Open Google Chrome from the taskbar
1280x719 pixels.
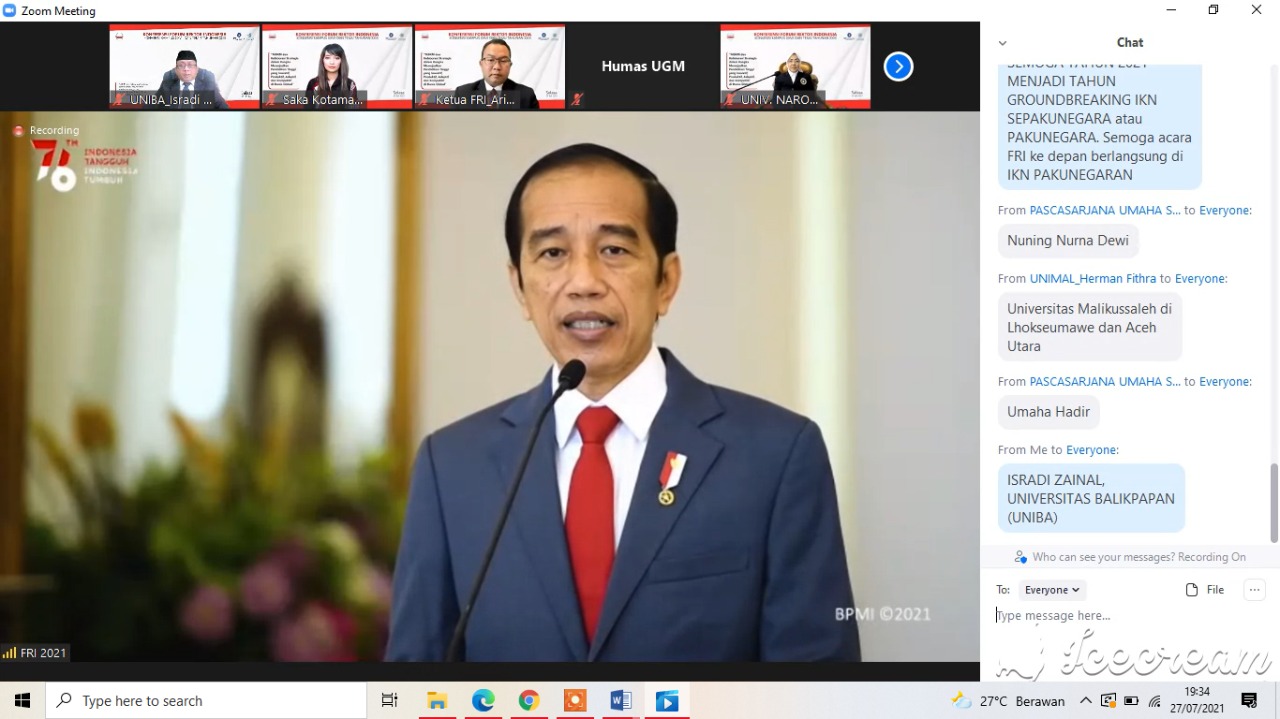coord(529,701)
